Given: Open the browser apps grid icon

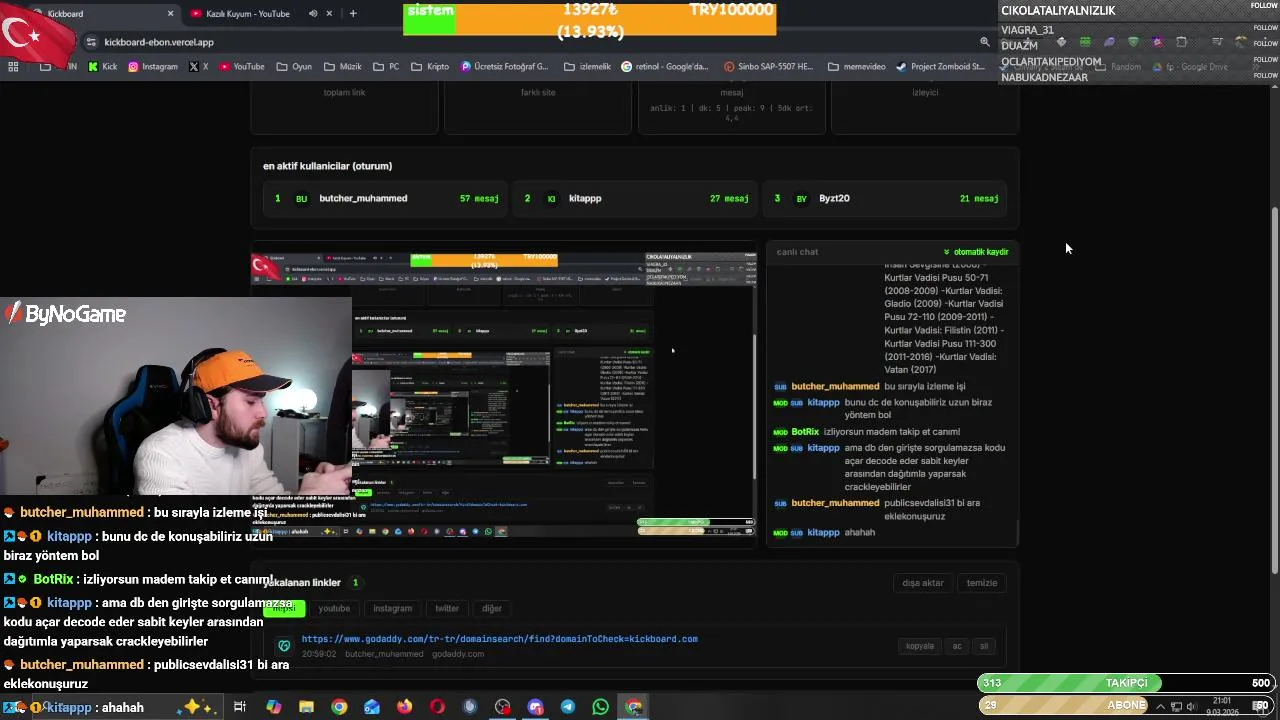Looking at the screenshot, I should pos(13,67).
